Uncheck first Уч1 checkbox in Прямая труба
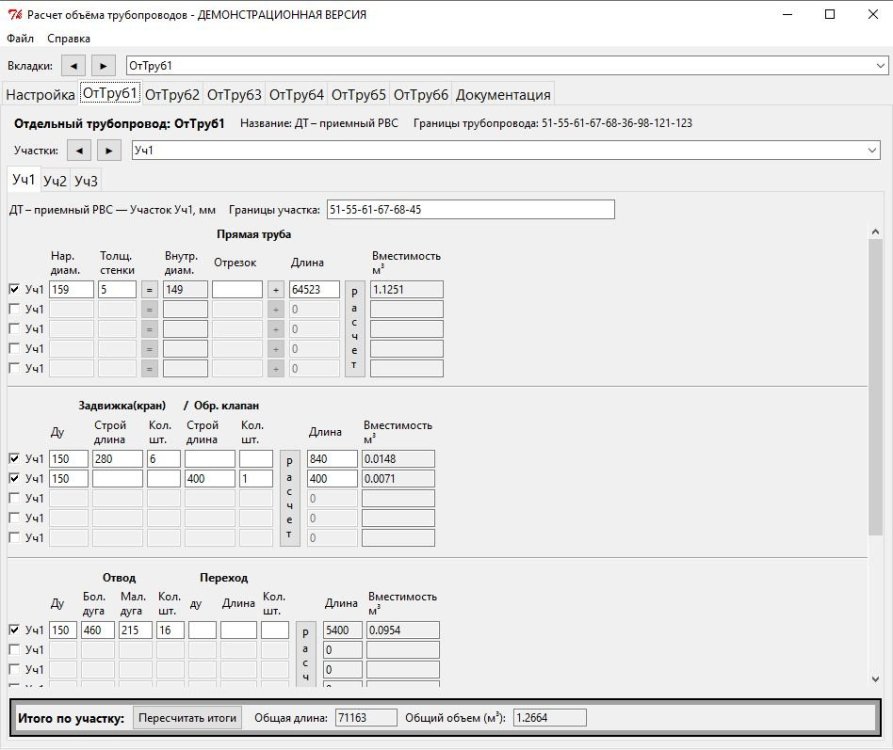The image size is (893, 750). pyautogui.click(x=14, y=289)
